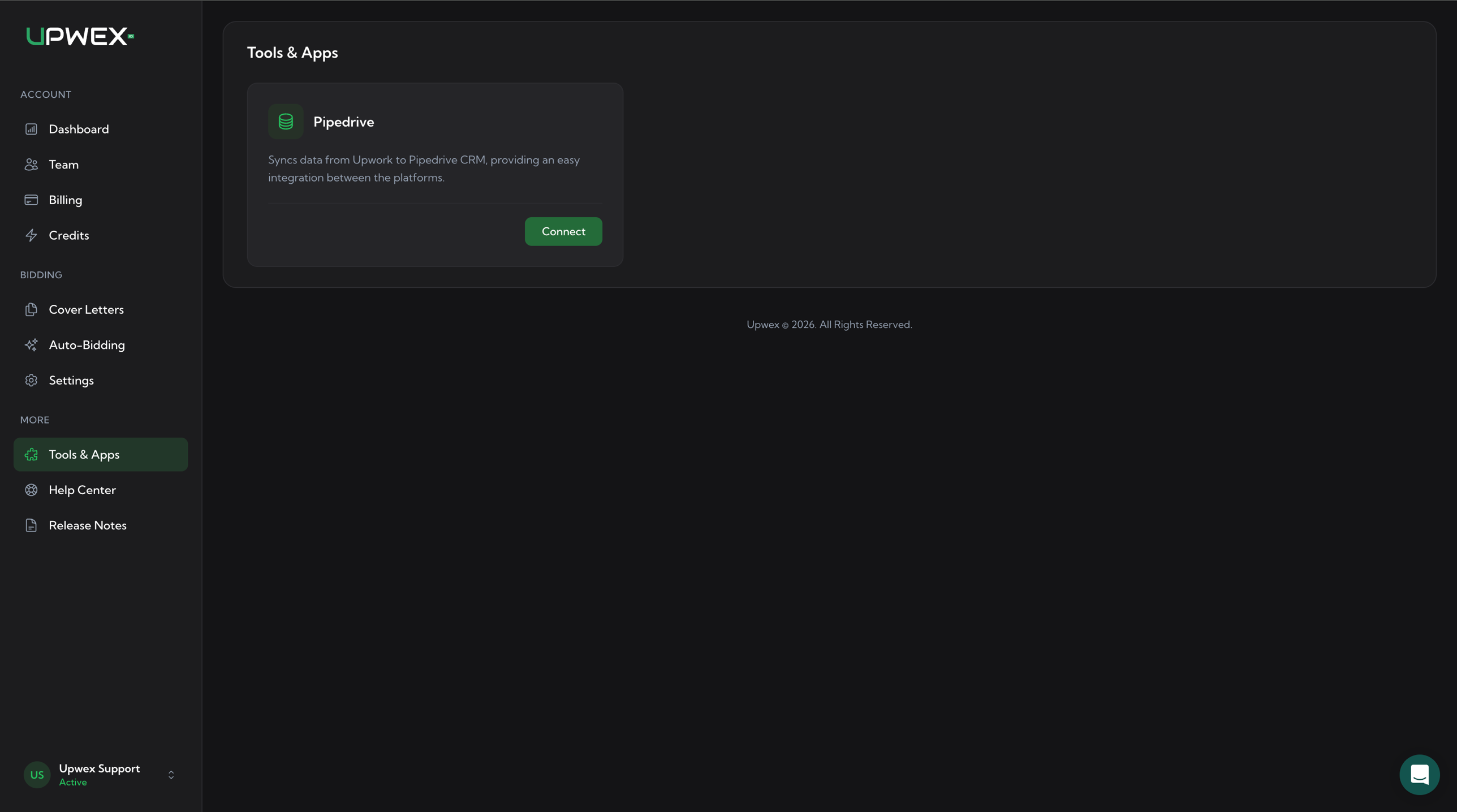Click the Pipedrive description text
The width and height of the screenshot is (1457, 812).
[x=424, y=169]
